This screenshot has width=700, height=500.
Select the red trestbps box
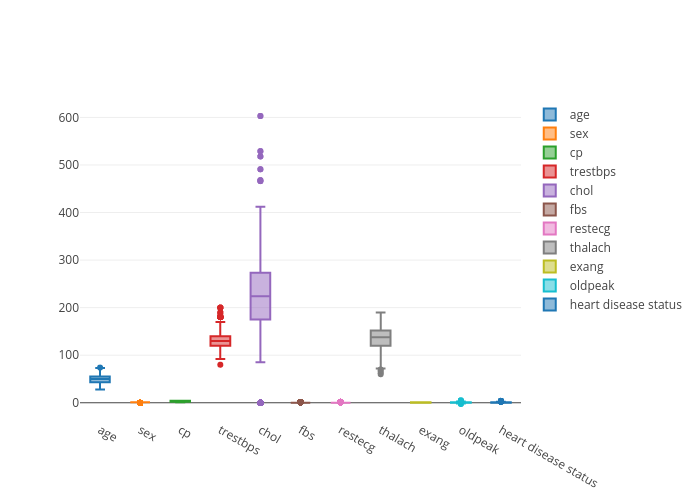pos(220,341)
